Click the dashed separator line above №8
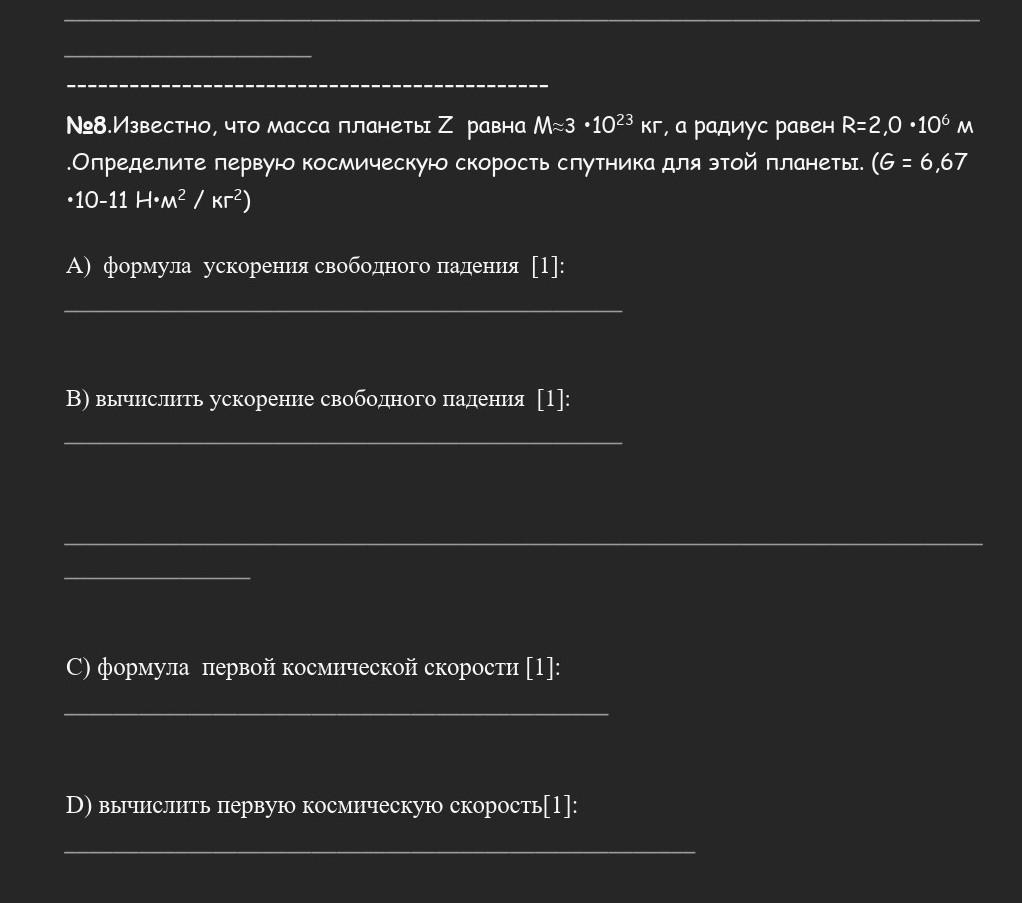Viewport: 1022px width, 903px height. pyautogui.click(x=307, y=85)
